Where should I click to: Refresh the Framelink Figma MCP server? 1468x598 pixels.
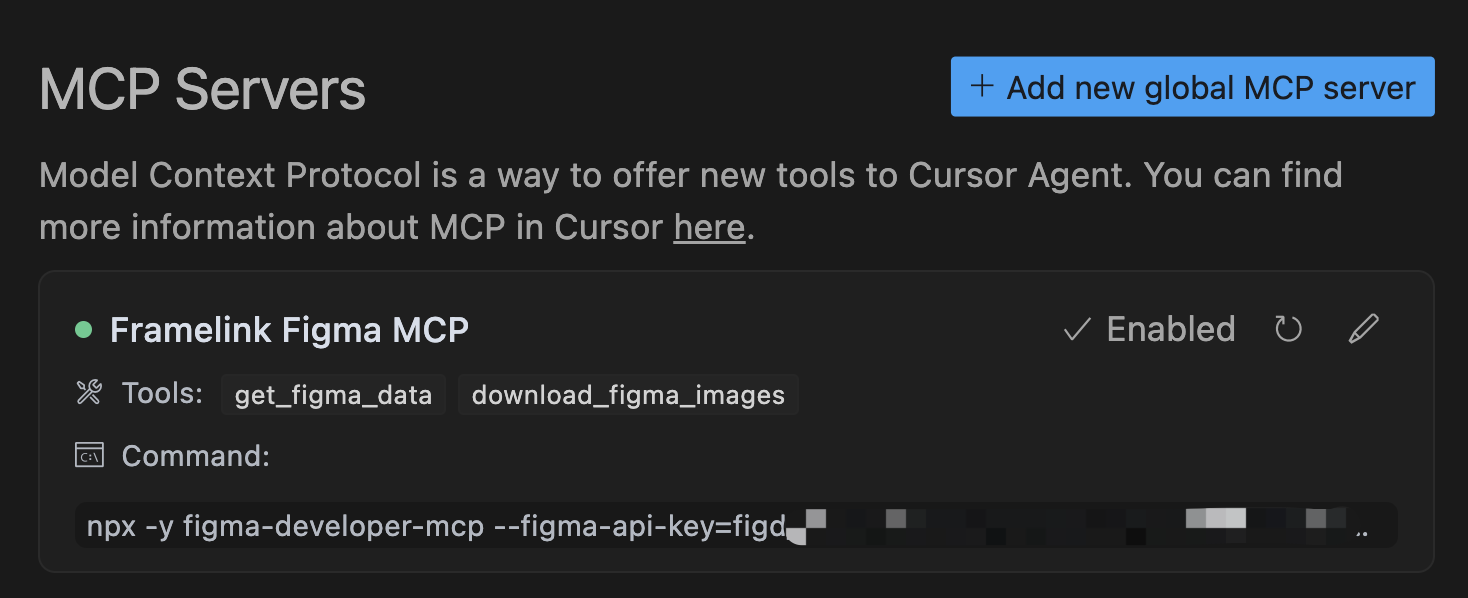click(x=1288, y=329)
